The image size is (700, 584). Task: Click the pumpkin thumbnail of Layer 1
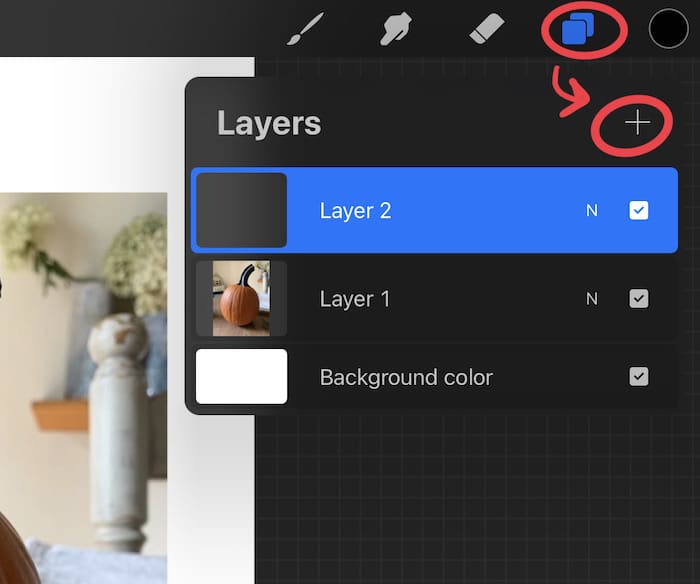click(x=242, y=299)
